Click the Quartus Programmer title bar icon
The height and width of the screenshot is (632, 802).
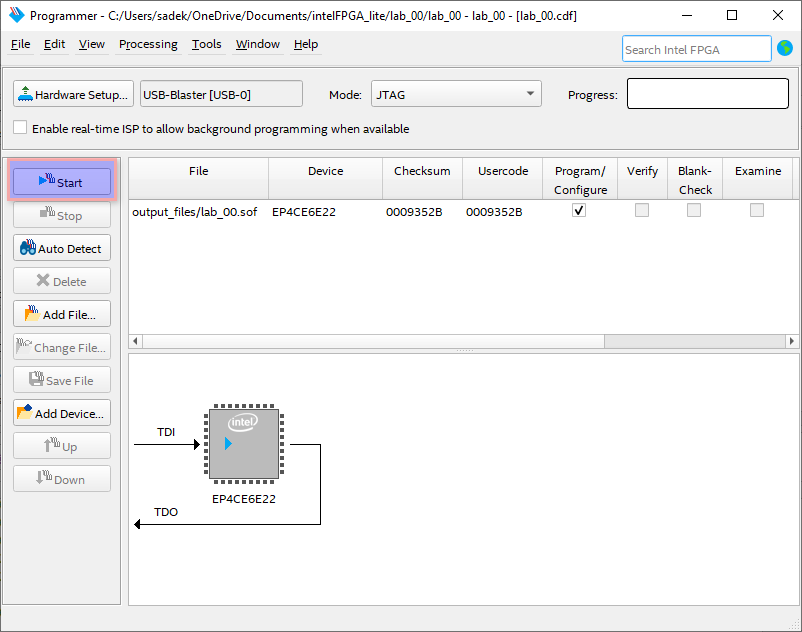pyautogui.click(x=16, y=16)
